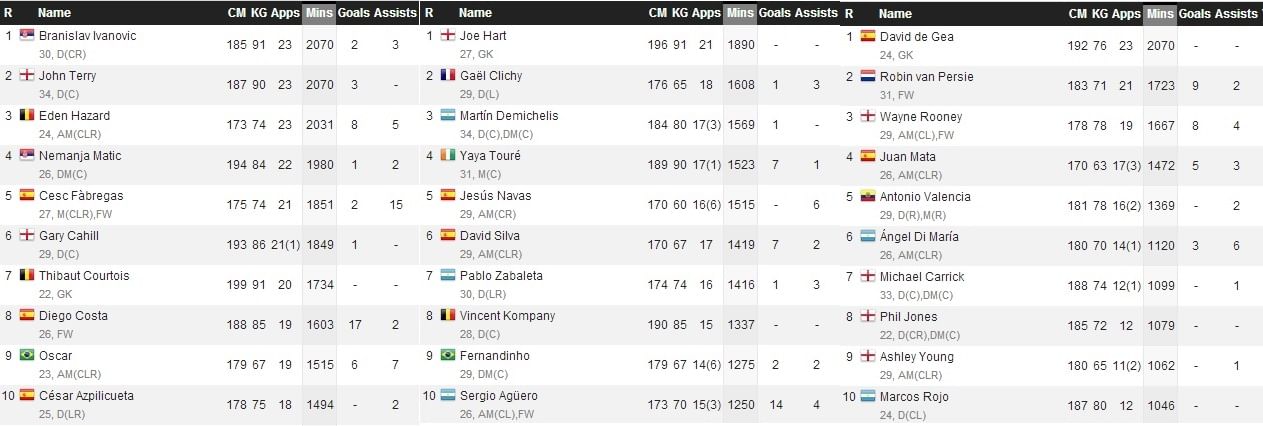Open Wayne Rooney's player page
1263x426 pixels.
click(920, 116)
